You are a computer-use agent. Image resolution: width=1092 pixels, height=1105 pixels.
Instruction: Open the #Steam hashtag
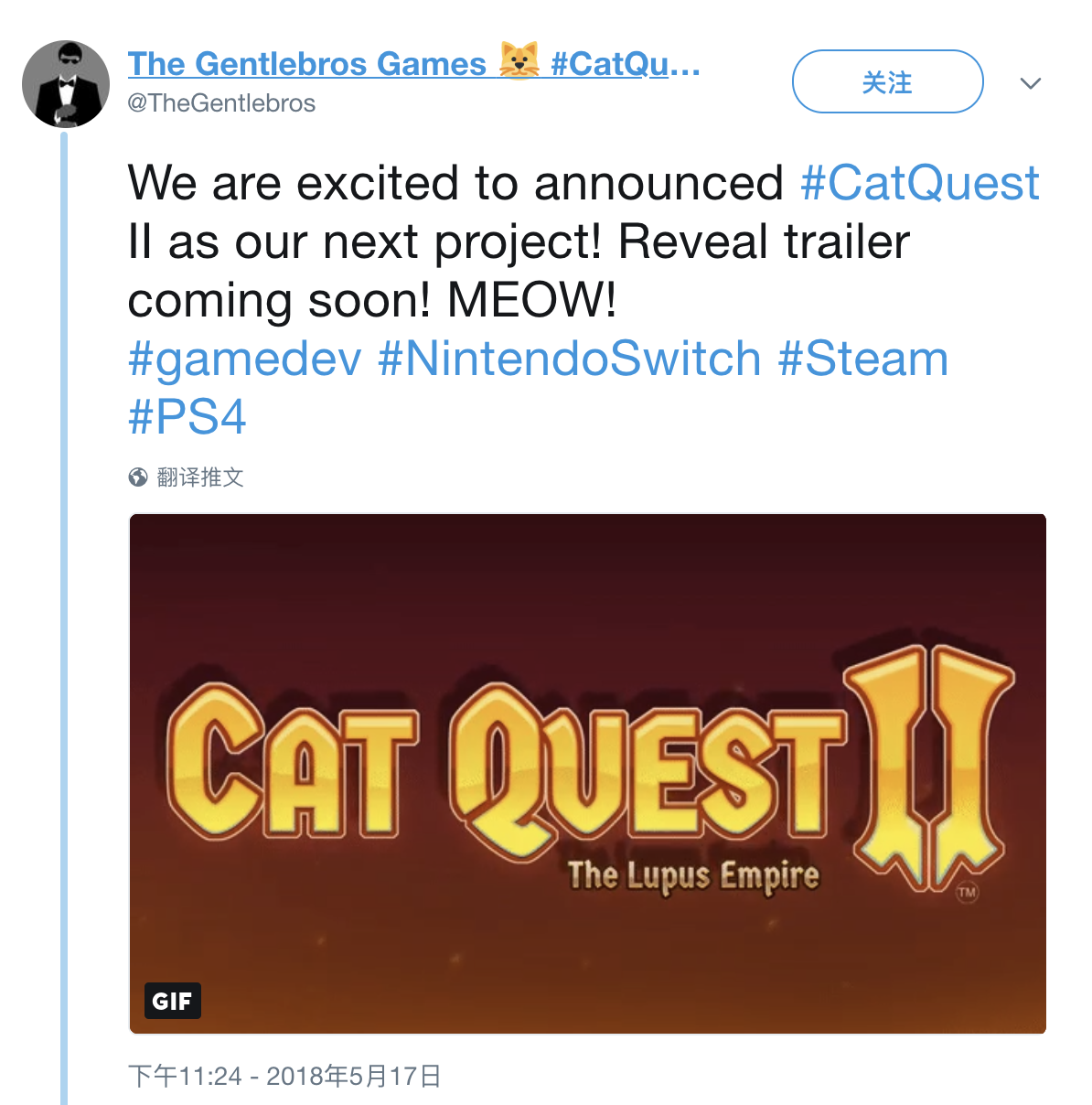[x=863, y=359]
